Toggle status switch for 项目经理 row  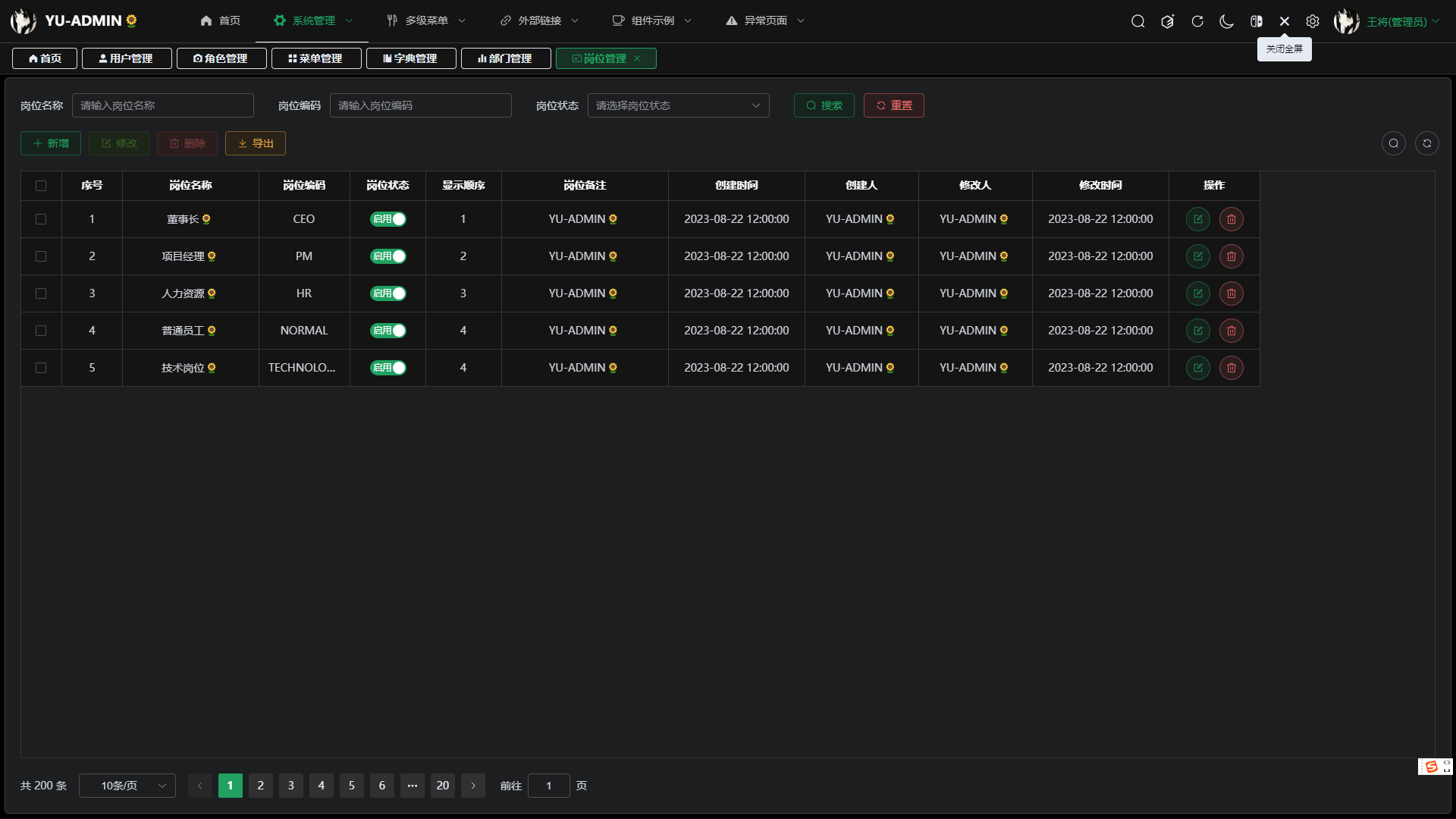[x=388, y=256]
